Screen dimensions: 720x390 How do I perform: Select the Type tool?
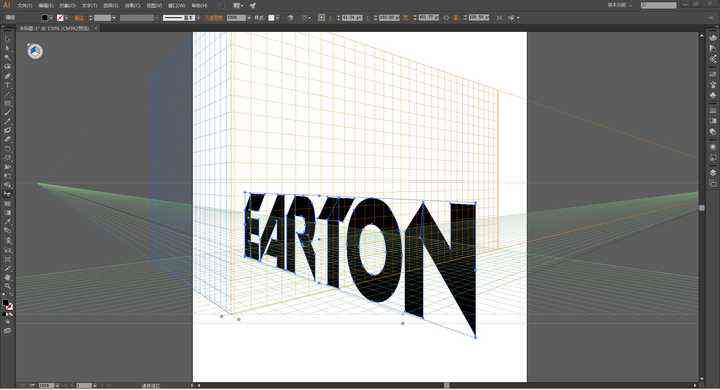pos(7,85)
